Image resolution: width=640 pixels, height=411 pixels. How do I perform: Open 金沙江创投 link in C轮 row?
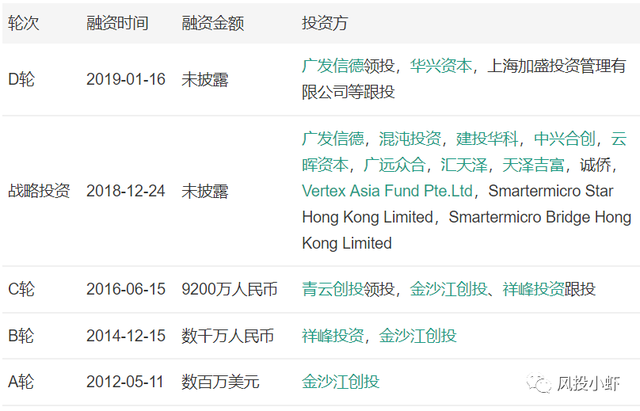pyautogui.click(x=449, y=289)
